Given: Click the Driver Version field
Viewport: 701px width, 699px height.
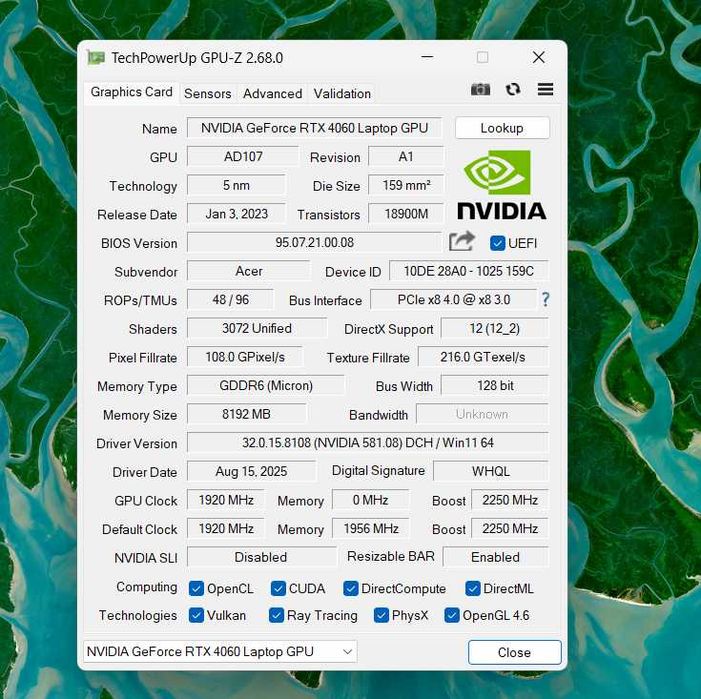Looking at the screenshot, I should (x=367, y=443).
